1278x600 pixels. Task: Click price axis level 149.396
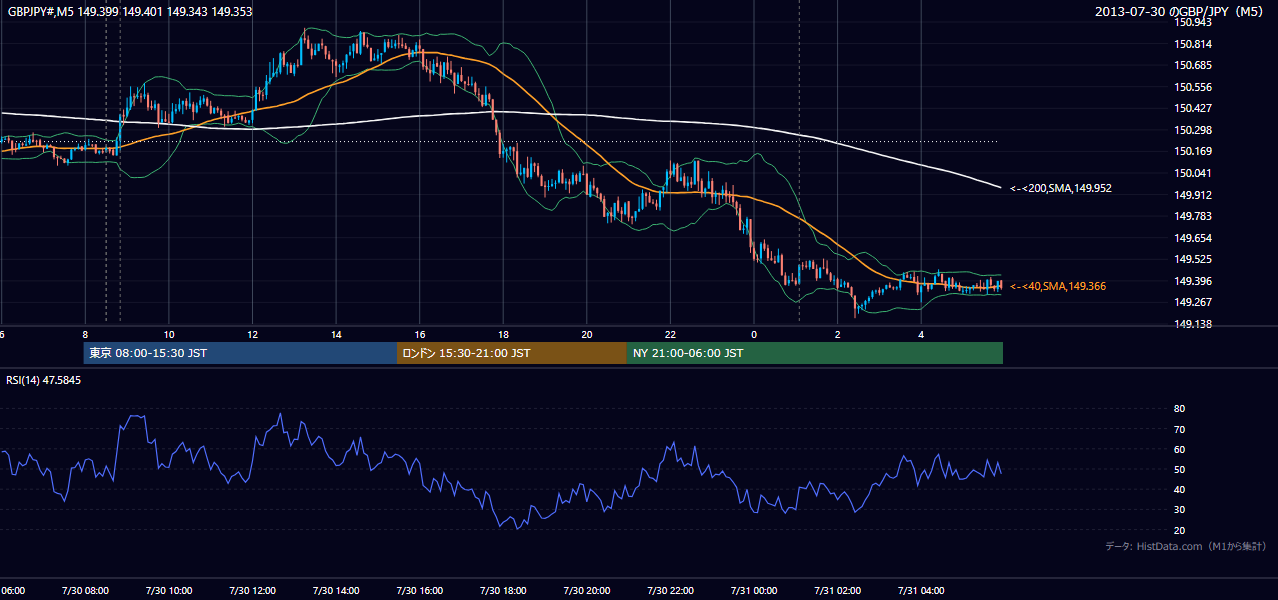tap(1192, 281)
